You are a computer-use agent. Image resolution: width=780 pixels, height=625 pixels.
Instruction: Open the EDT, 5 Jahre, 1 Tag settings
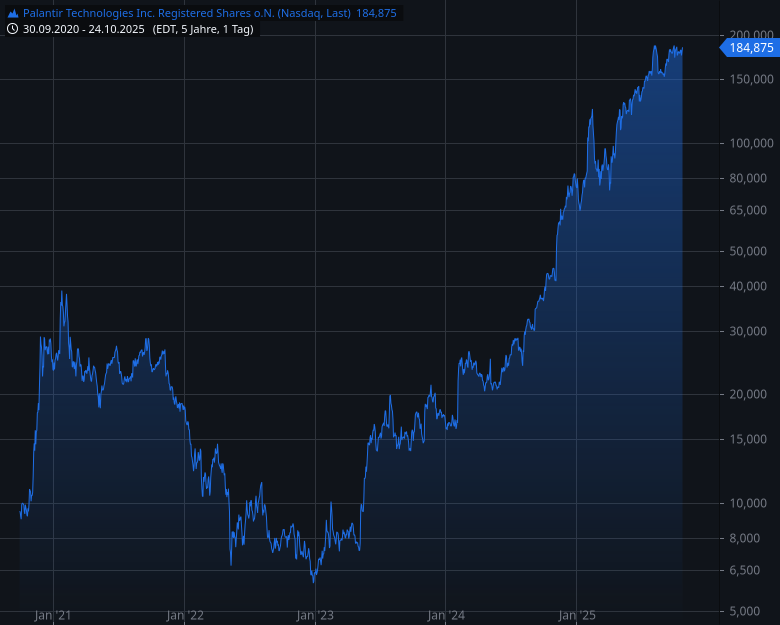click(x=203, y=30)
